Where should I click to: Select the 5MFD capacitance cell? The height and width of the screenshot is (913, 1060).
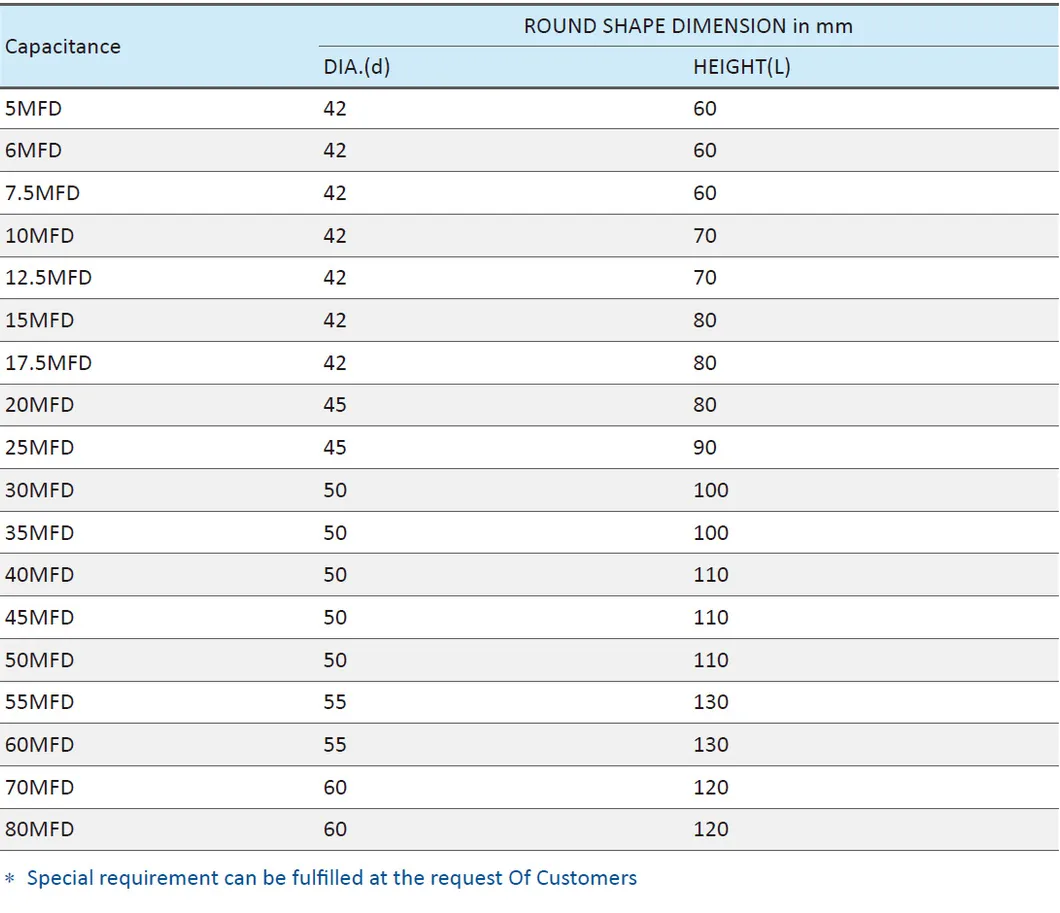pyautogui.click(x=33, y=108)
